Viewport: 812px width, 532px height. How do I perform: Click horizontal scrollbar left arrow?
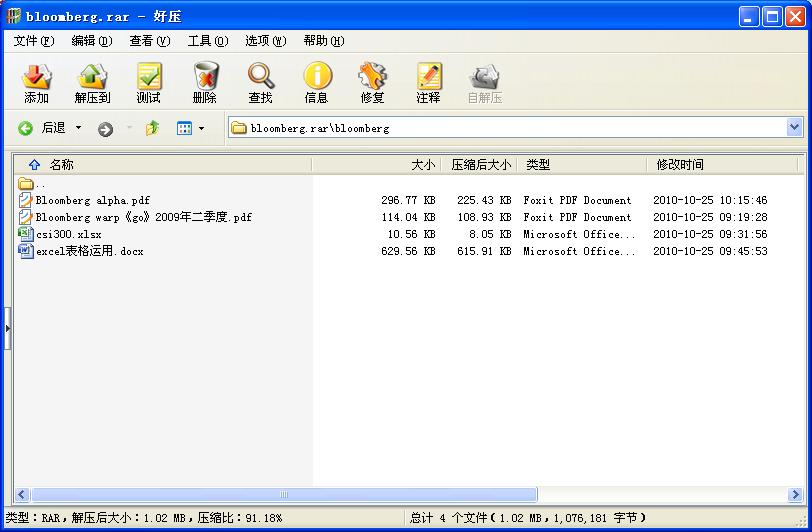[22, 495]
